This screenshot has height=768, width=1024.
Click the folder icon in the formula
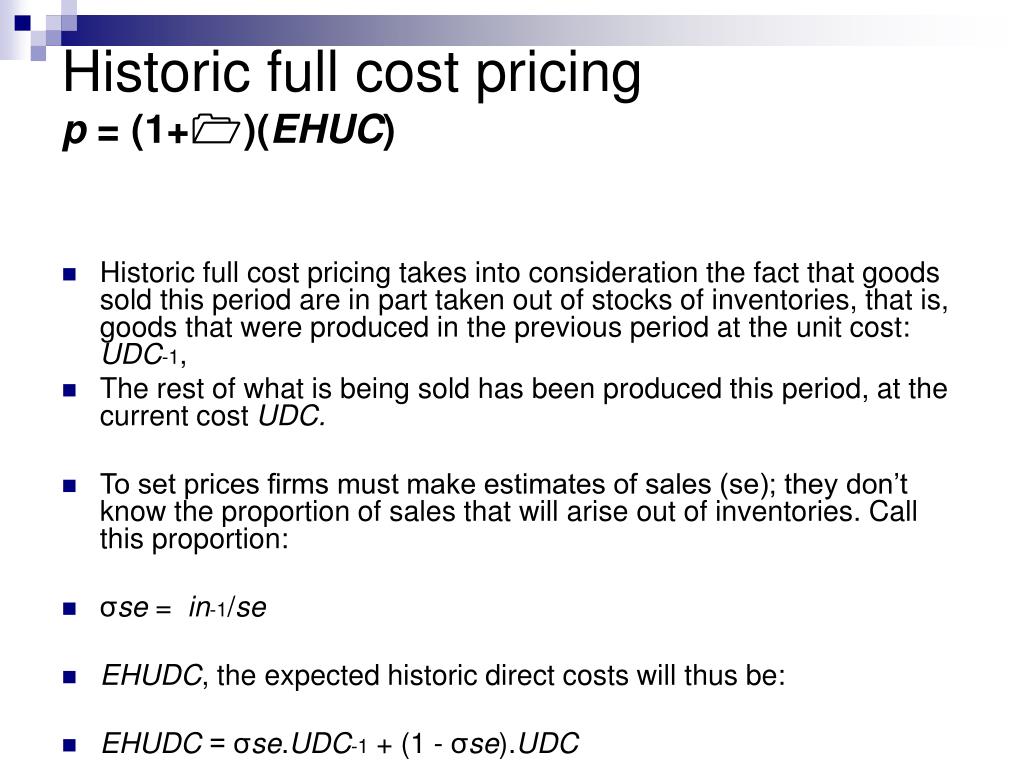(216, 130)
